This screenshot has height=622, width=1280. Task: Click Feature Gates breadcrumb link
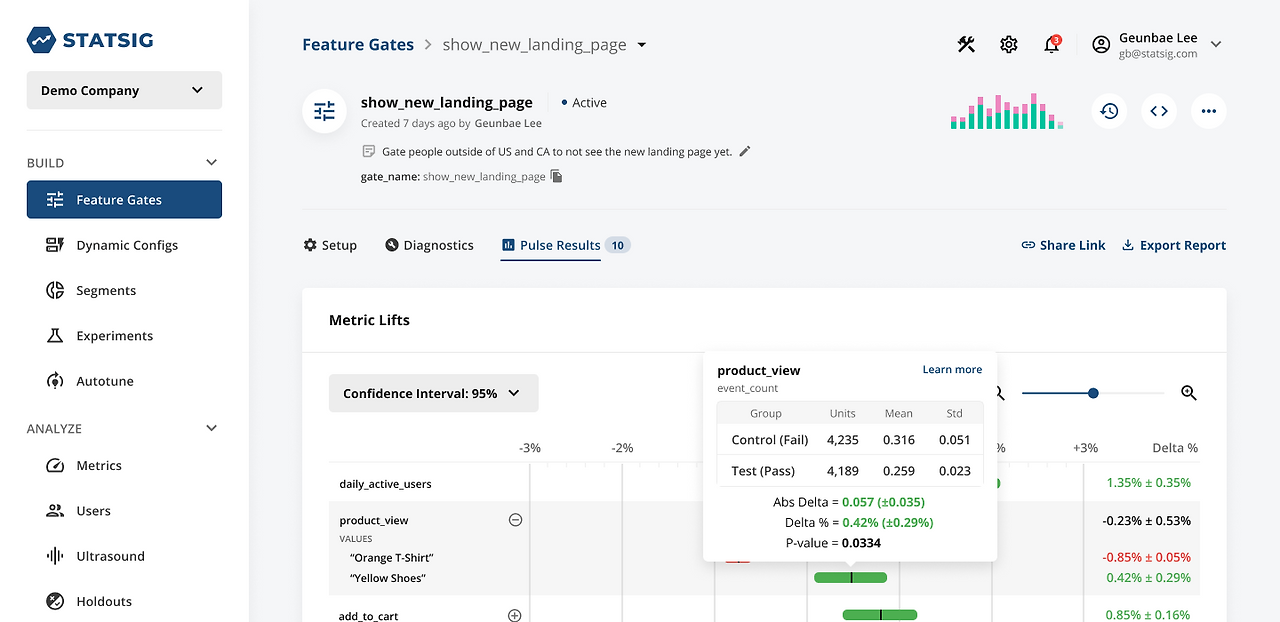[x=358, y=44]
